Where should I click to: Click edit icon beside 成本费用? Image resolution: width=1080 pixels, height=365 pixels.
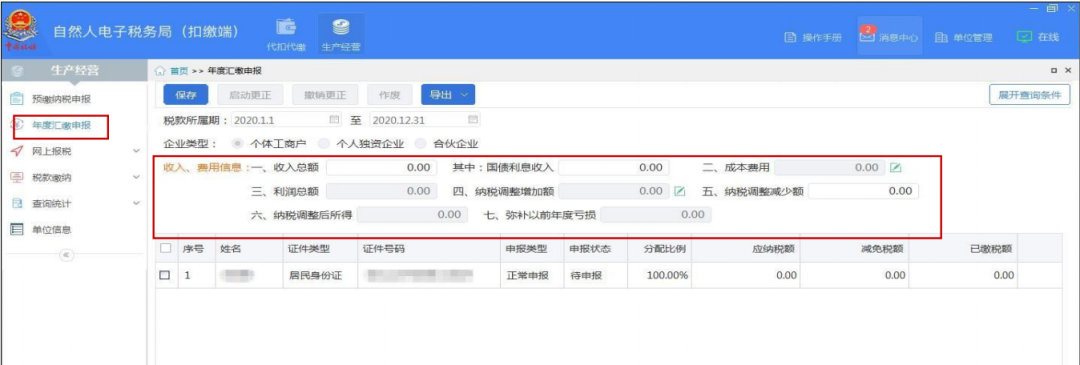(x=895, y=168)
